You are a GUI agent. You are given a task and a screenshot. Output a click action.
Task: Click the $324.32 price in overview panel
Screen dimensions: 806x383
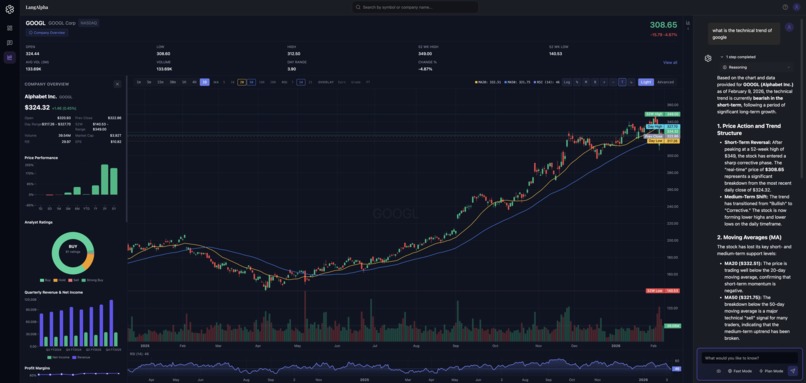coord(37,108)
